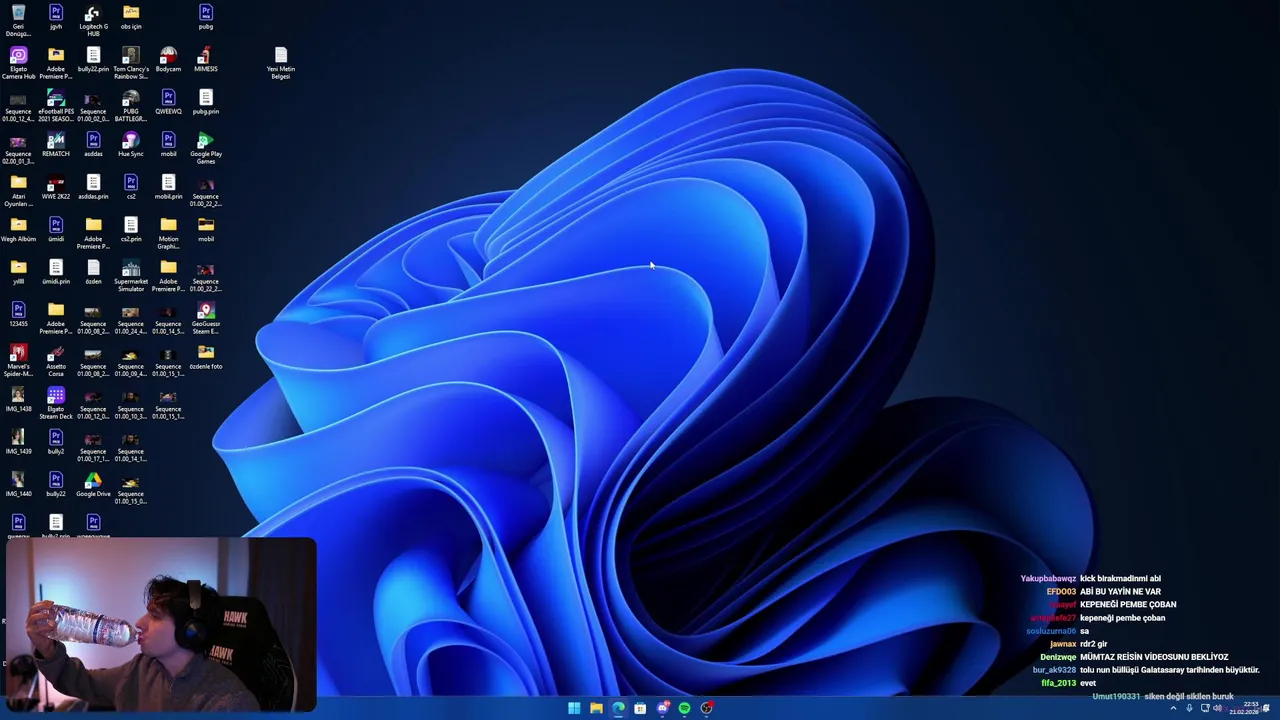Select the özdenle foto folder
This screenshot has width=1280, height=720.
pos(206,357)
